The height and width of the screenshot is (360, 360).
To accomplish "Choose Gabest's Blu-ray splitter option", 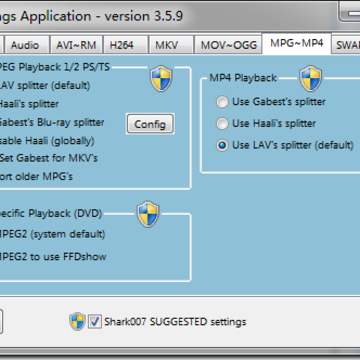I will point(52,122).
